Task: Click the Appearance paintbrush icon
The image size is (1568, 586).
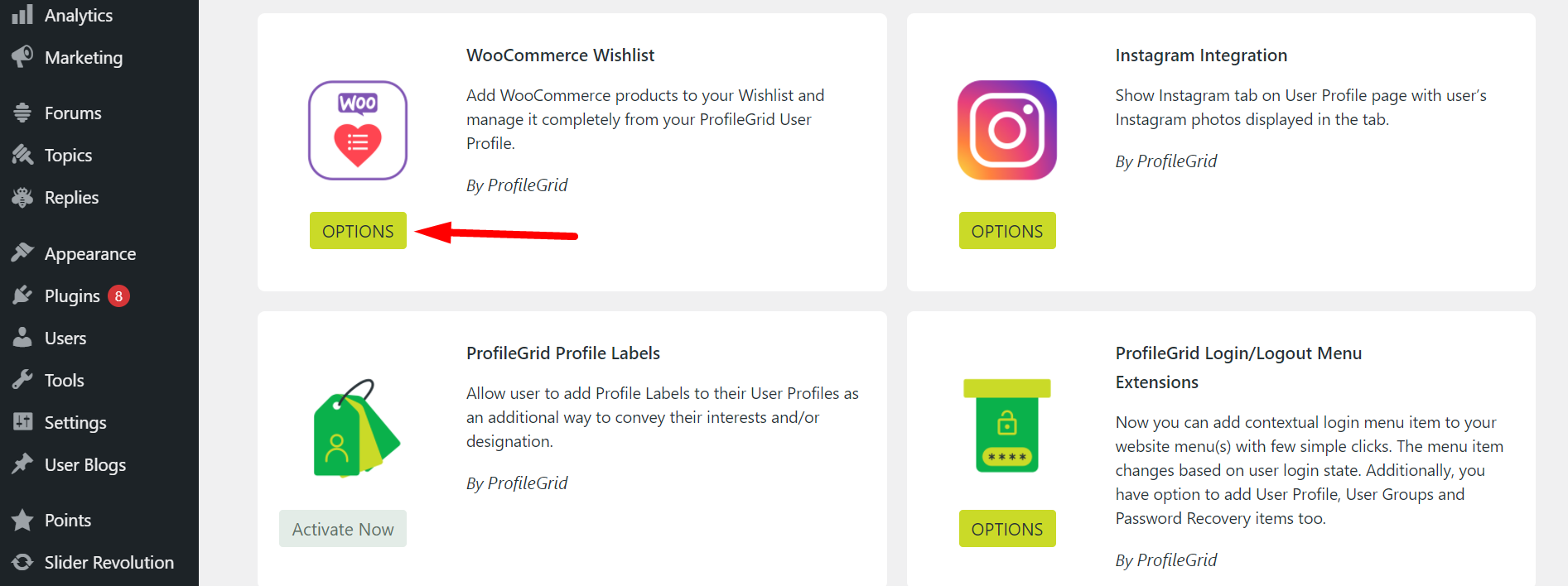Action: point(22,252)
